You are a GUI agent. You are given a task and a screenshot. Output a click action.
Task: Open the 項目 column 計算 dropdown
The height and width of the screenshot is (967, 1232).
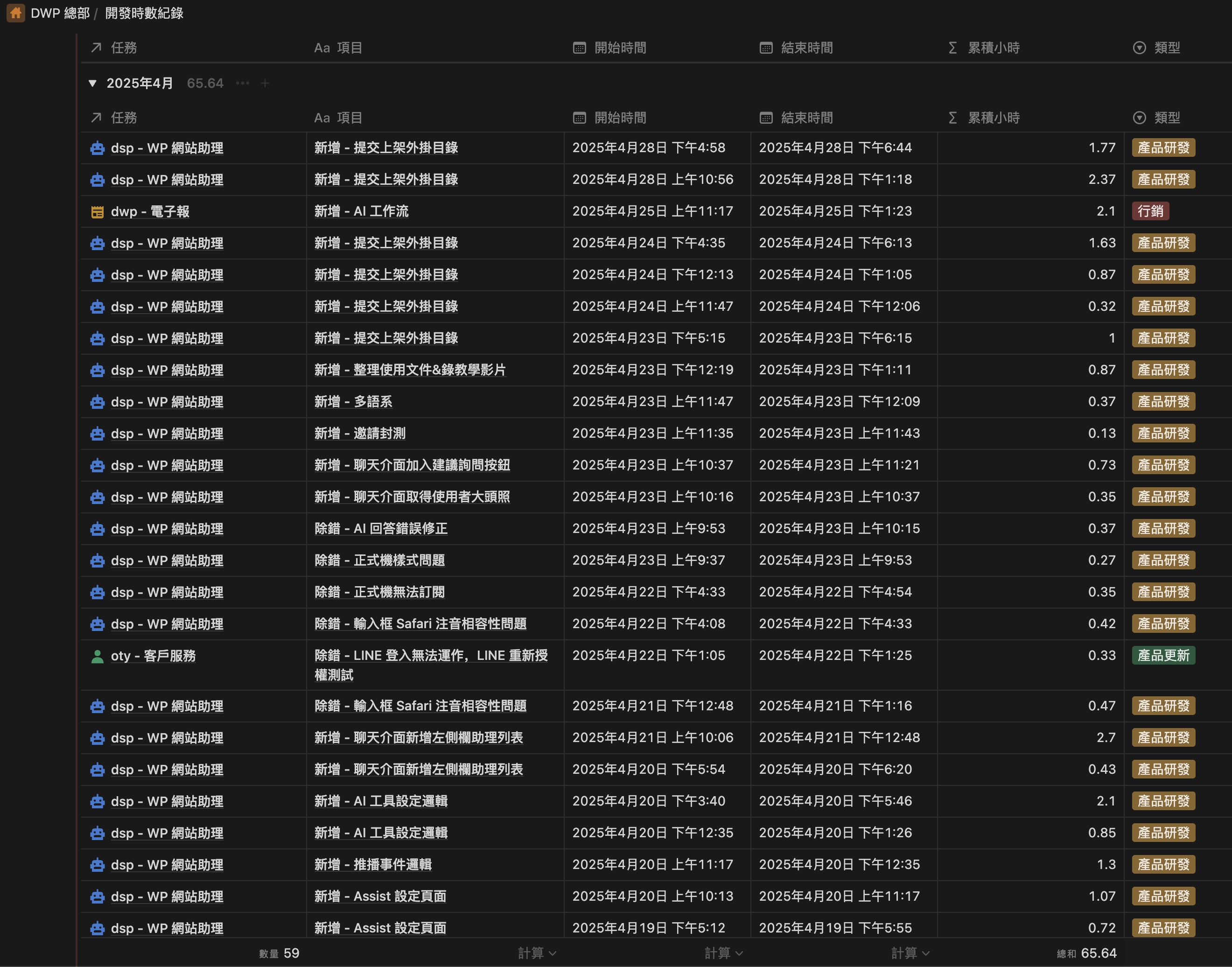537,953
